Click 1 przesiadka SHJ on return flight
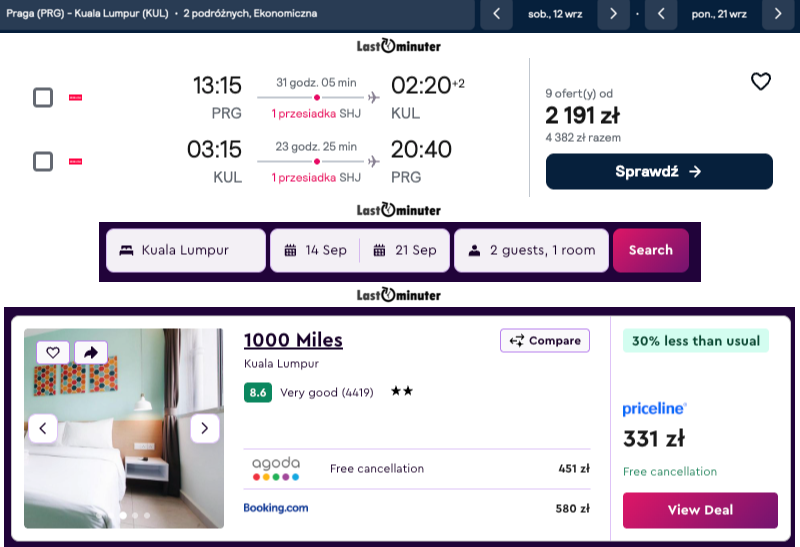The width and height of the screenshot is (800, 547). pos(316,178)
